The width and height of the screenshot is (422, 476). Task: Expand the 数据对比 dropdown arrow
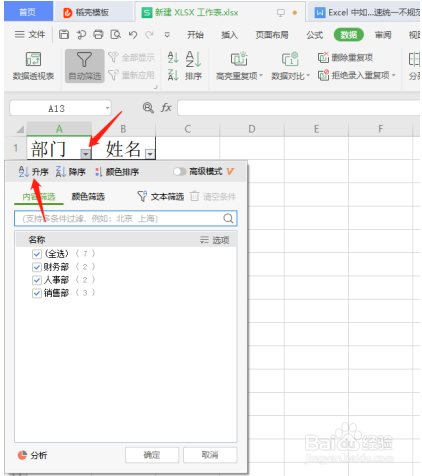(x=308, y=75)
